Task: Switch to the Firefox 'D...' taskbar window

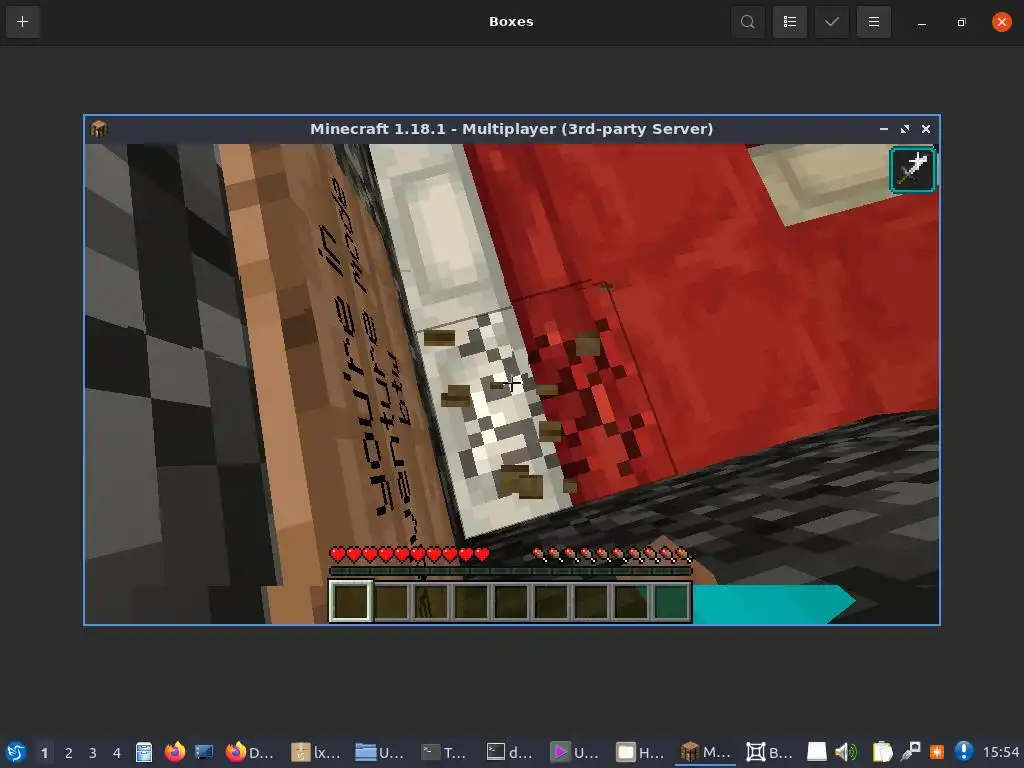Action: (x=249, y=752)
